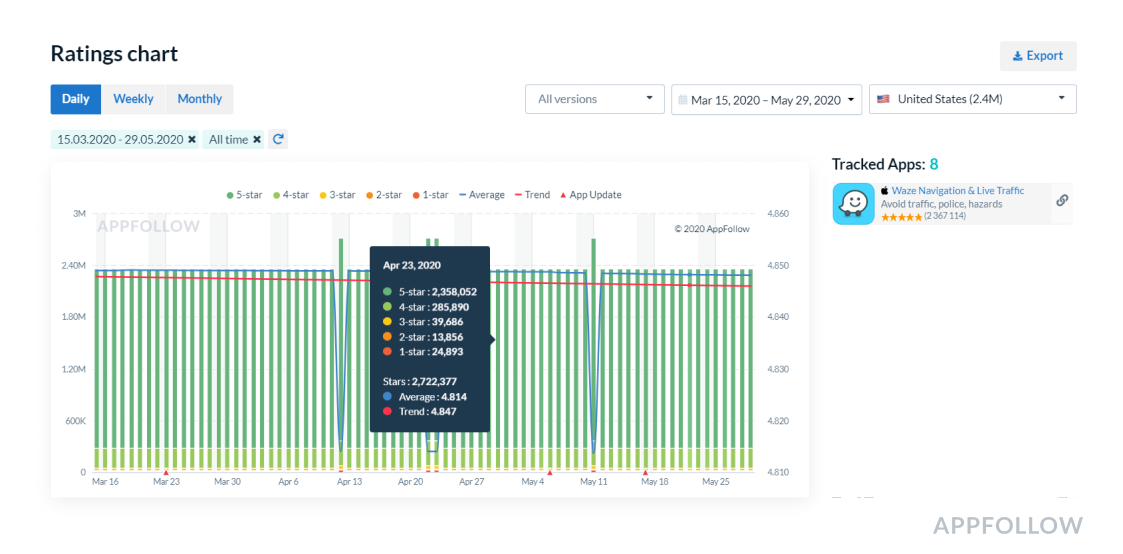
Task: Click the calendar icon in date range
Action: click(683, 100)
